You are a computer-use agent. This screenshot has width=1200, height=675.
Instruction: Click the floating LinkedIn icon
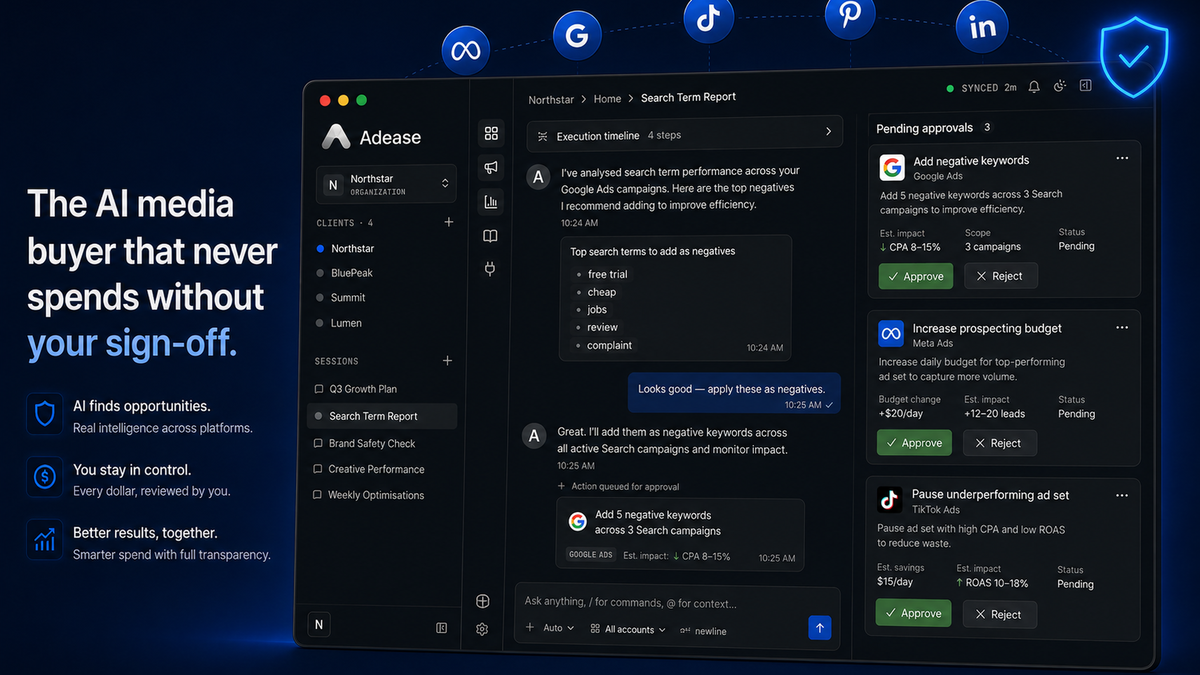tap(983, 27)
